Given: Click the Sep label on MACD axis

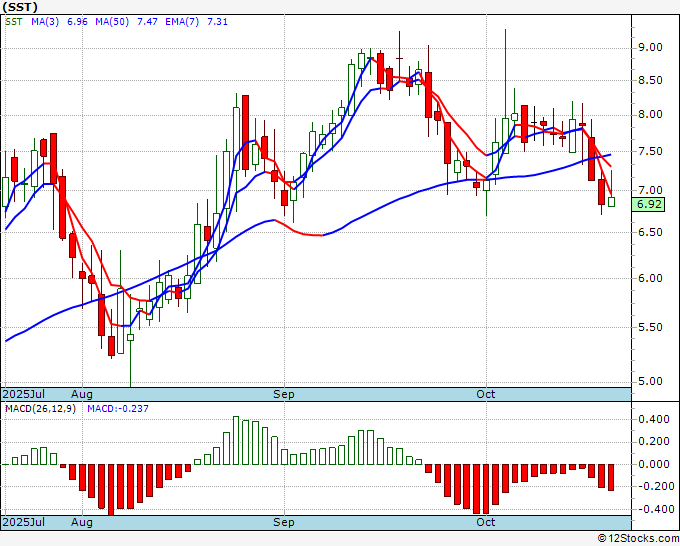Looking at the screenshot, I should [284, 522].
